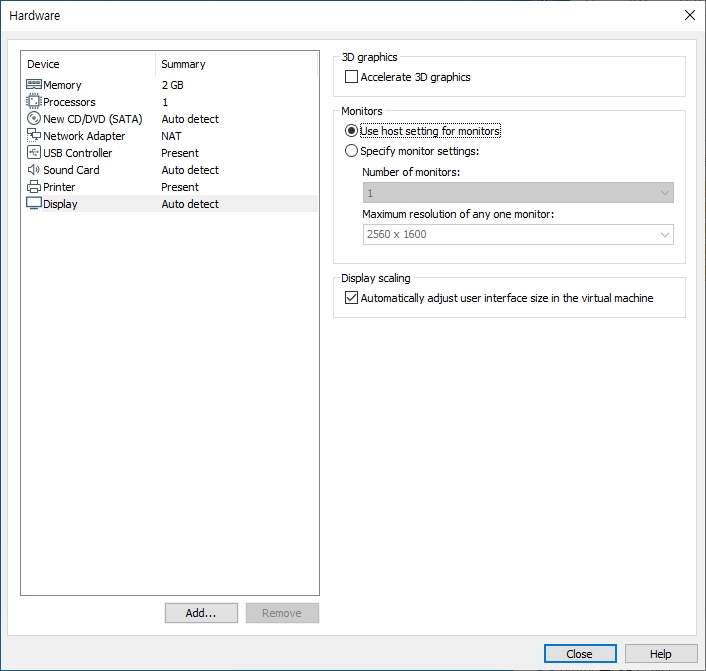Select the Processors row label

[69, 102]
